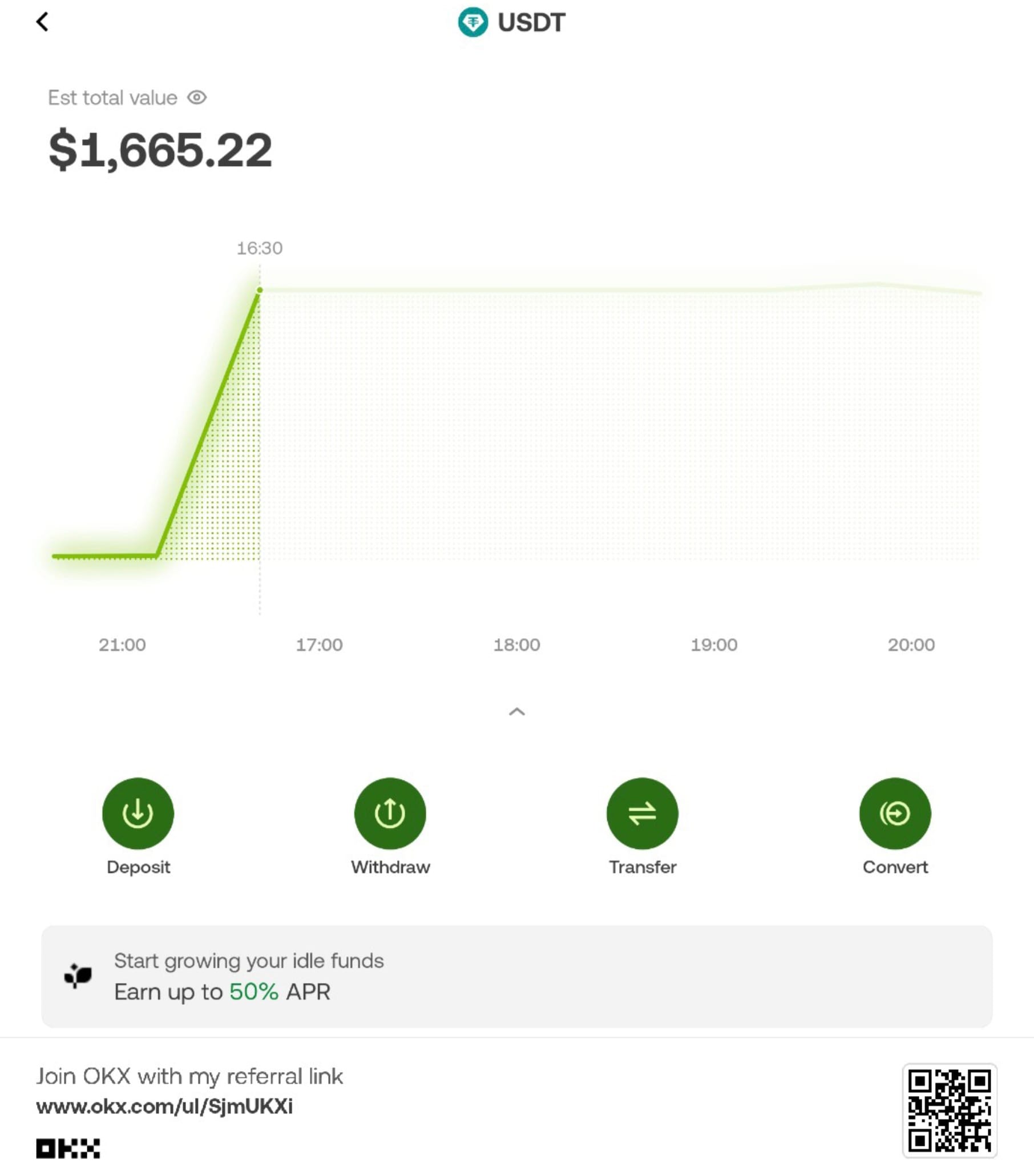Click the referral QR code

tap(950, 1110)
